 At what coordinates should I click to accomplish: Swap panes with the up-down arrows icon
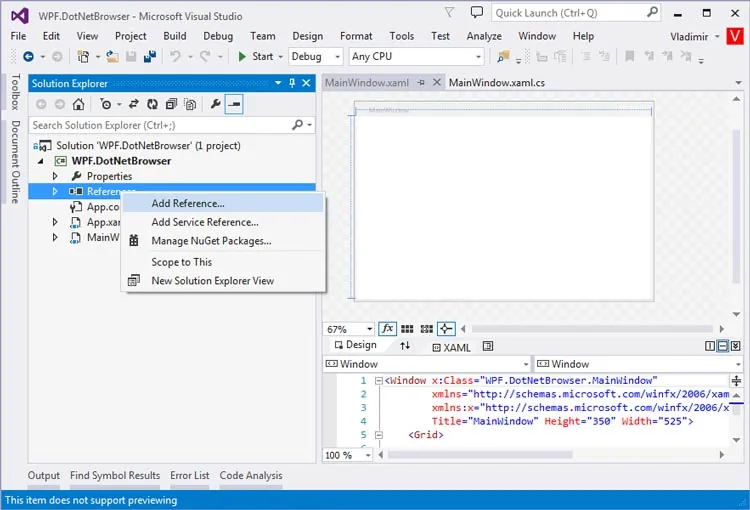[x=405, y=345]
